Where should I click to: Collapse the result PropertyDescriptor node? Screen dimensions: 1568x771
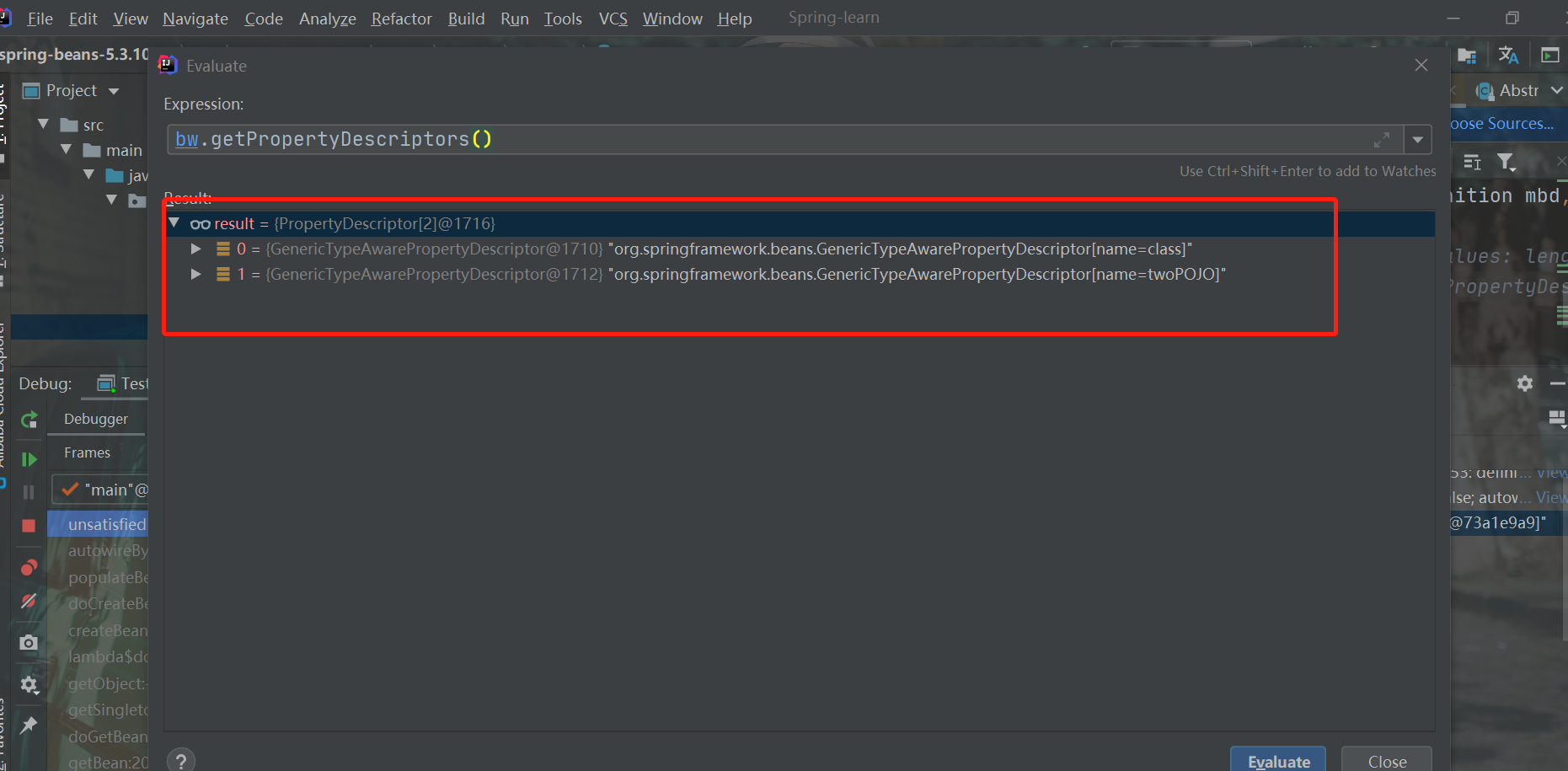(x=174, y=223)
